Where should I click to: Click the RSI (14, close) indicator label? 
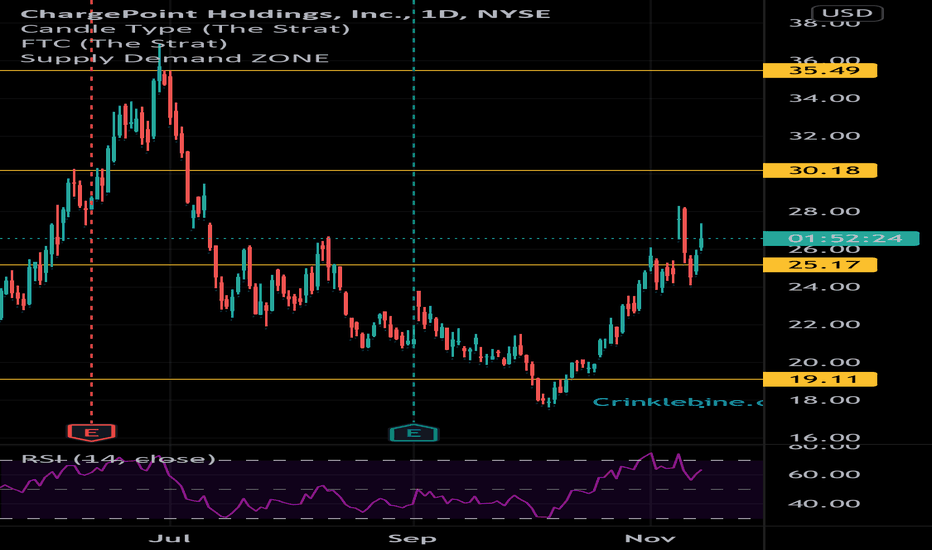pos(118,459)
